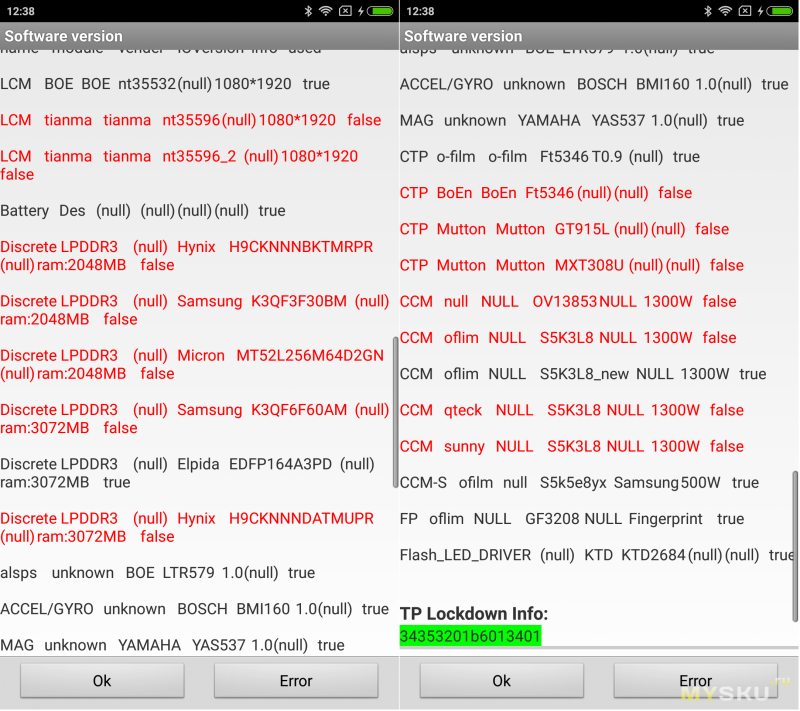Tap the battery icon in left status bar
Viewport: 800px width, 711px height.
381,11
